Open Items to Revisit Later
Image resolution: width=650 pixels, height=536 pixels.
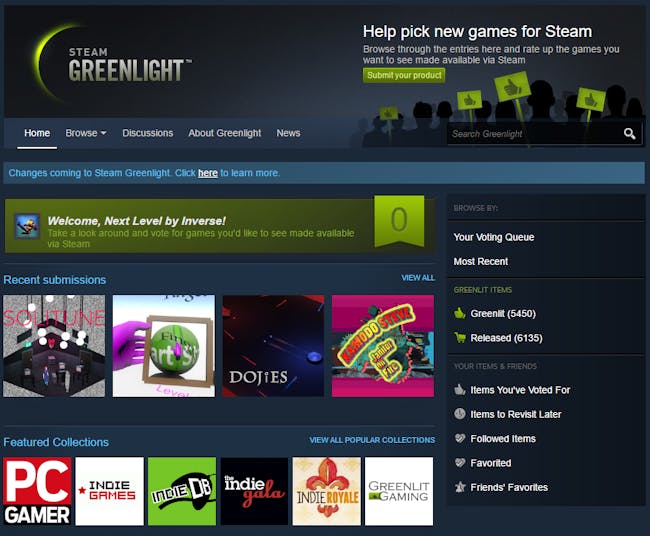click(516, 414)
